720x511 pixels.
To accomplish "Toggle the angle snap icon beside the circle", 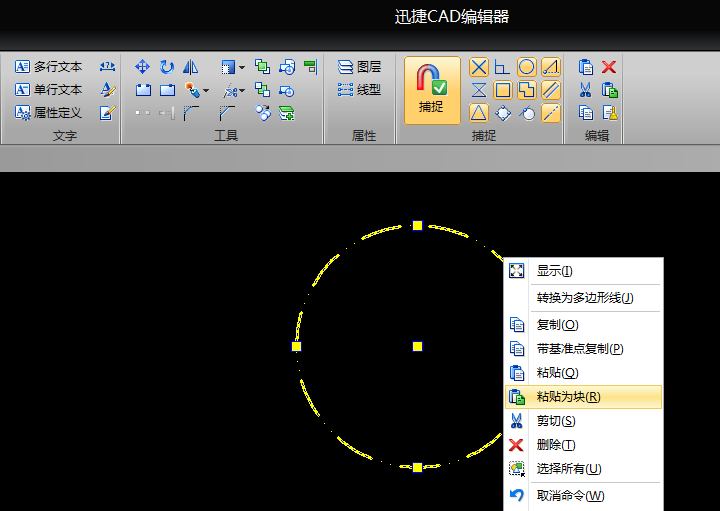I will click(x=551, y=67).
